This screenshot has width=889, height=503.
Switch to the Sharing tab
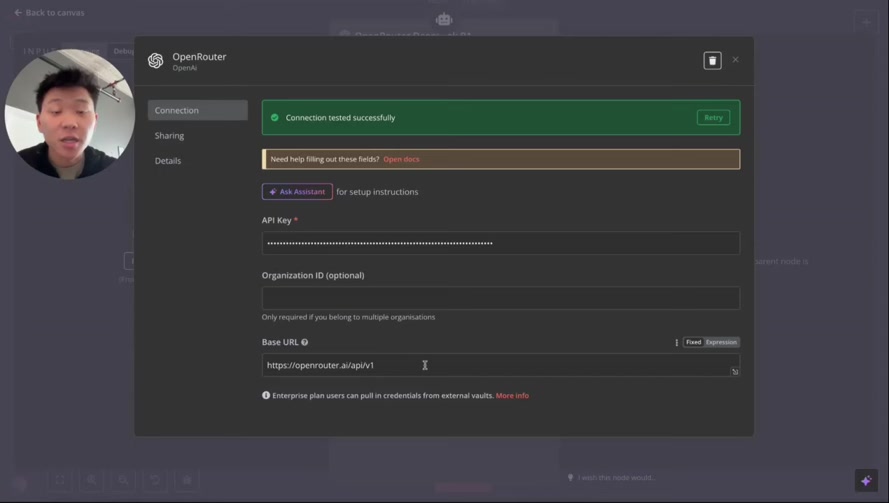pyautogui.click(x=169, y=136)
